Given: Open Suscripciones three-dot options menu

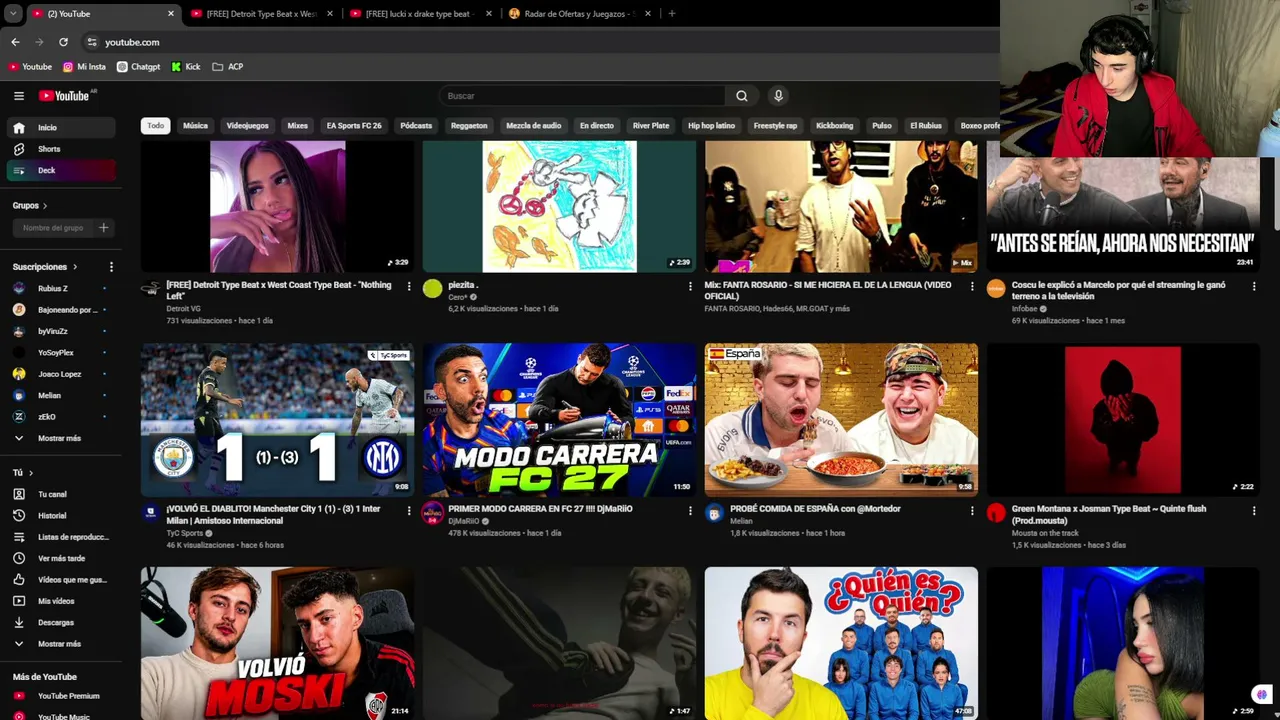Looking at the screenshot, I should 111,267.
